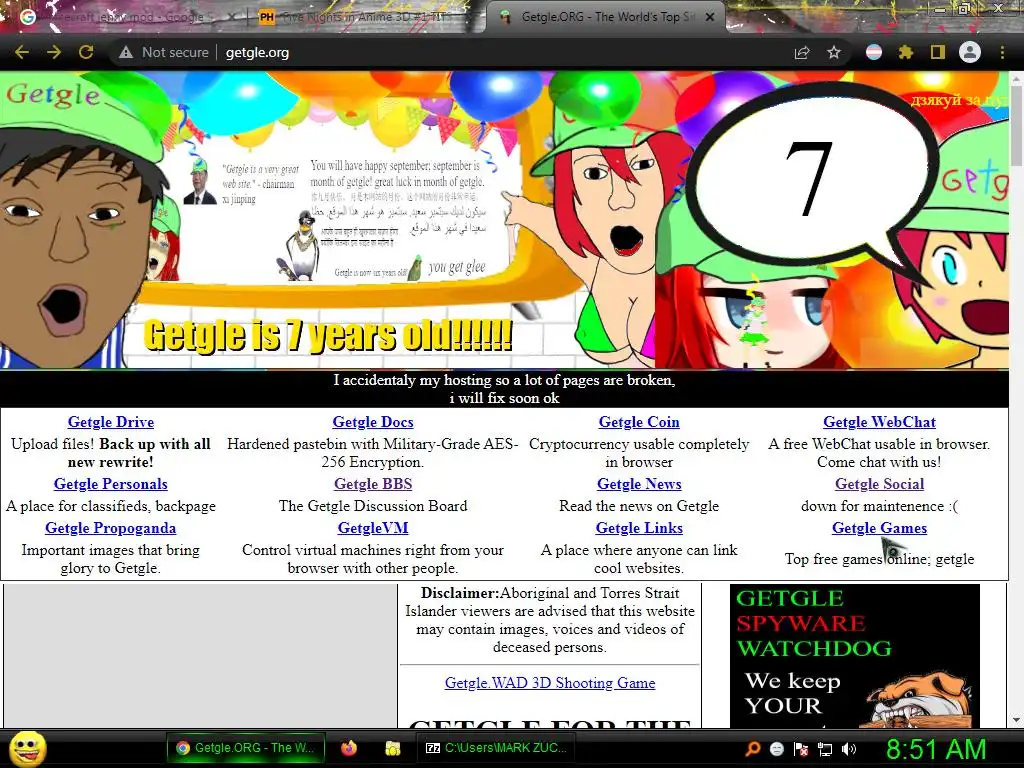Go forward with the forward arrow
Screen dimensions: 1024x768
tap(54, 52)
